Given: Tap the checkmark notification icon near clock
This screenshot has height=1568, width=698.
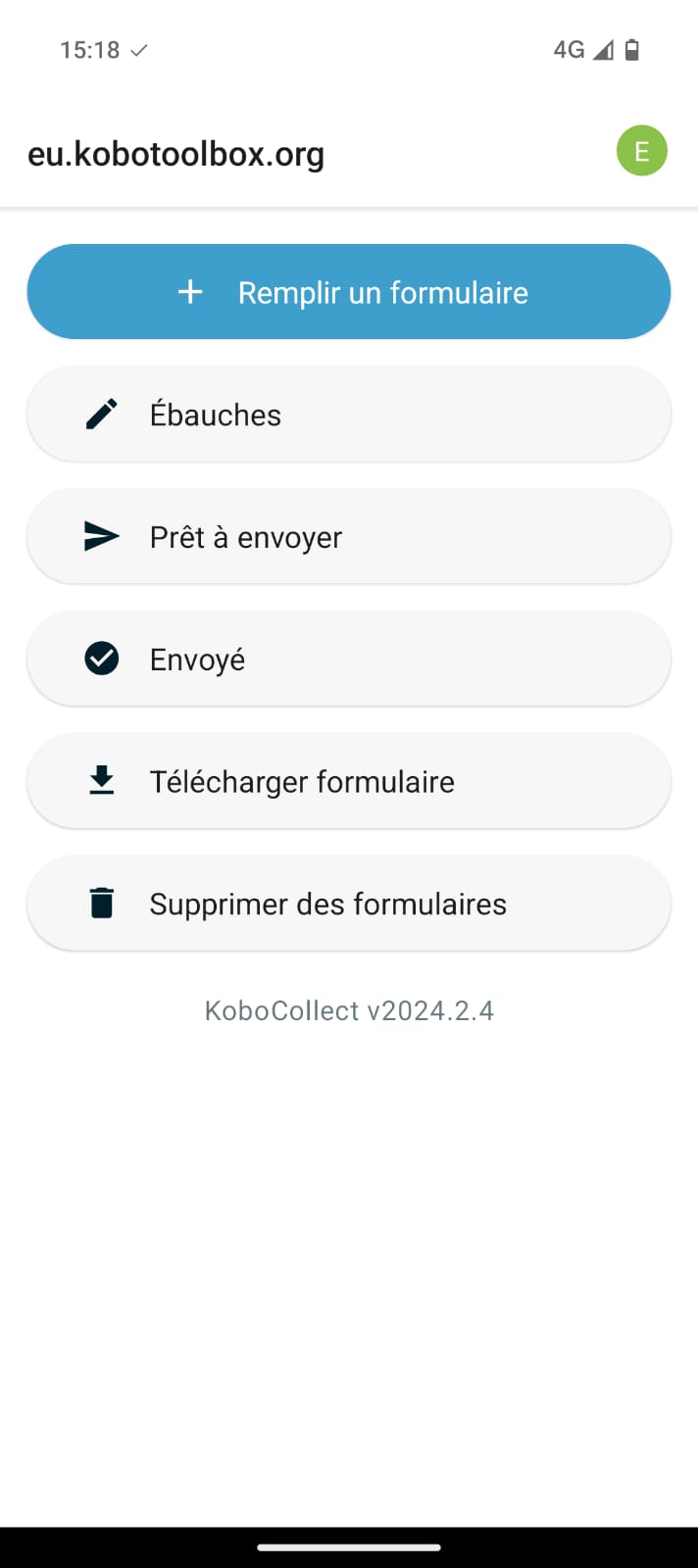Looking at the screenshot, I should [139, 50].
